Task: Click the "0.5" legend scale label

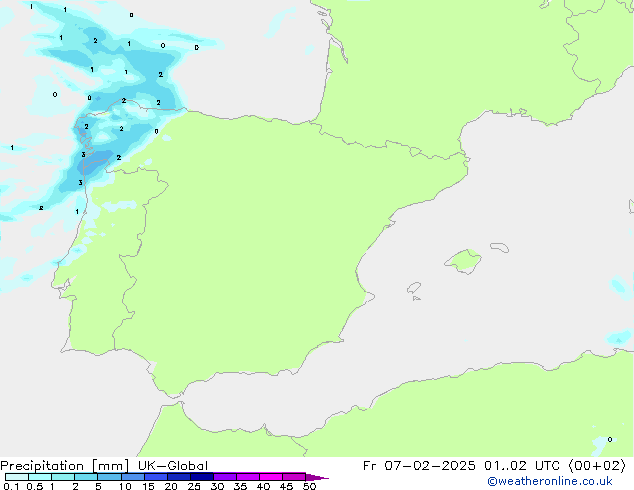Action: tap(34, 486)
